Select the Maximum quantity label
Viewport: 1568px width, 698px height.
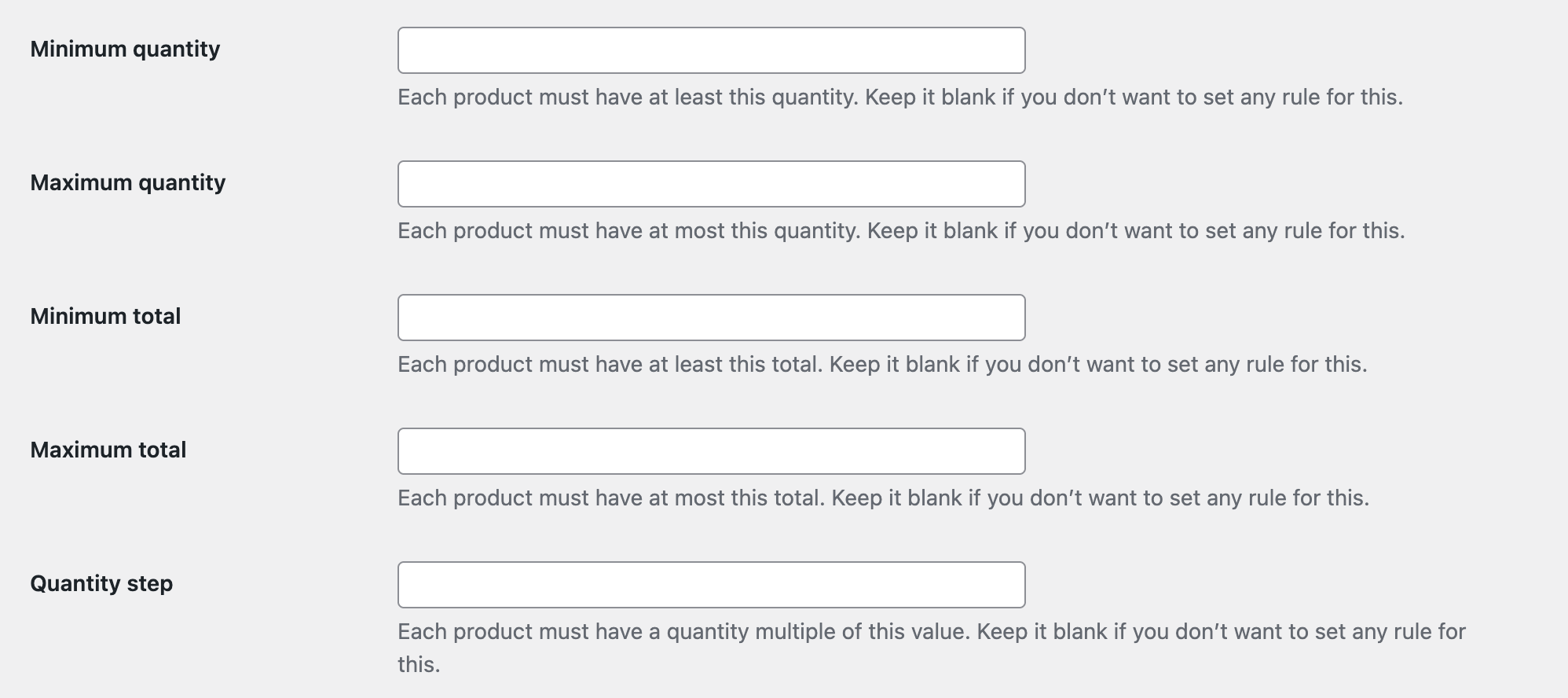tap(128, 182)
